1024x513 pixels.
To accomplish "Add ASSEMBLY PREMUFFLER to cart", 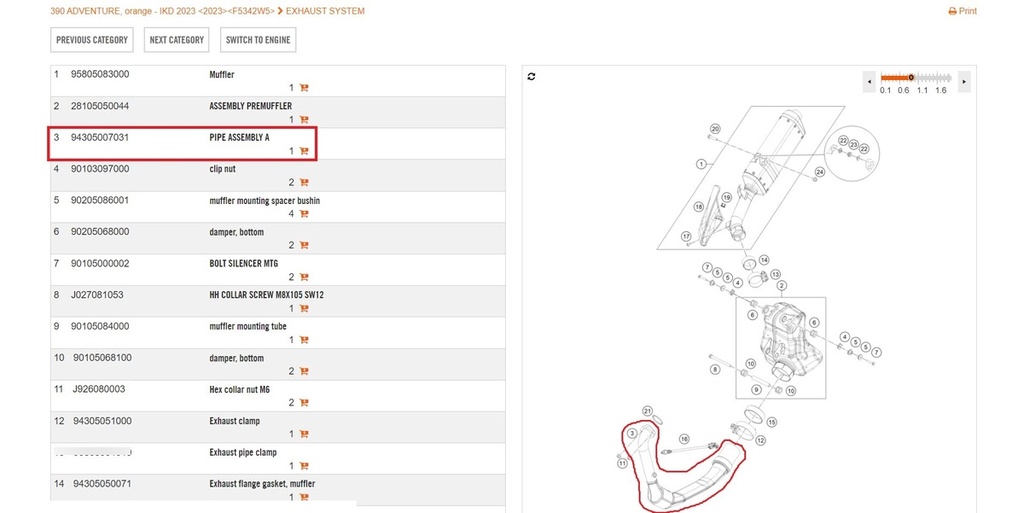I will click(x=304, y=119).
